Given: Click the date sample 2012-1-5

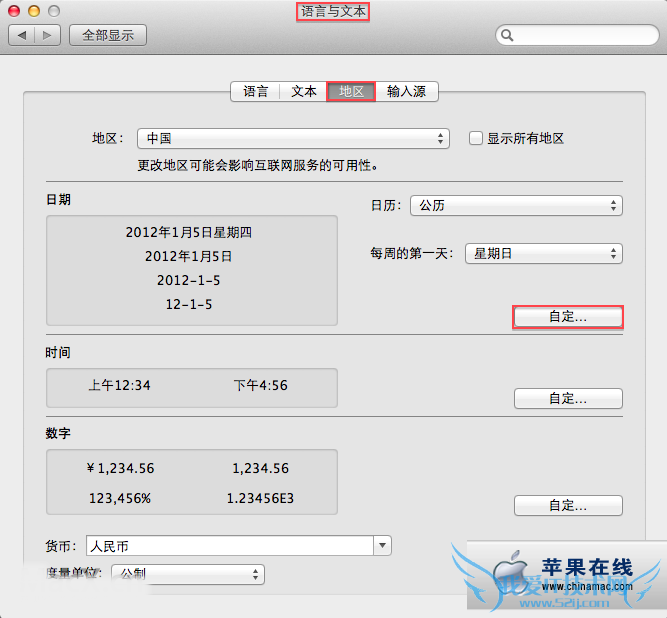Looking at the screenshot, I should click(x=188, y=281).
